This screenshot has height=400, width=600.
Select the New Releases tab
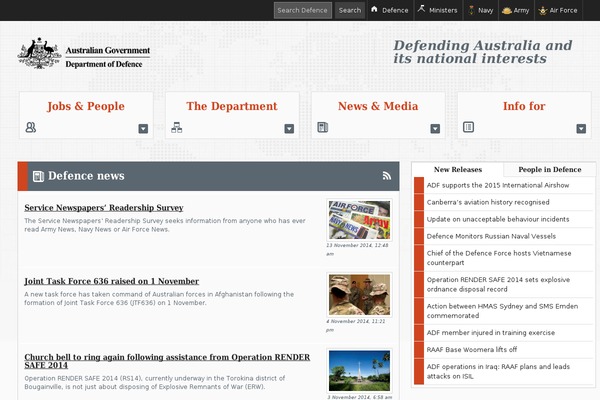pos(458,170)
